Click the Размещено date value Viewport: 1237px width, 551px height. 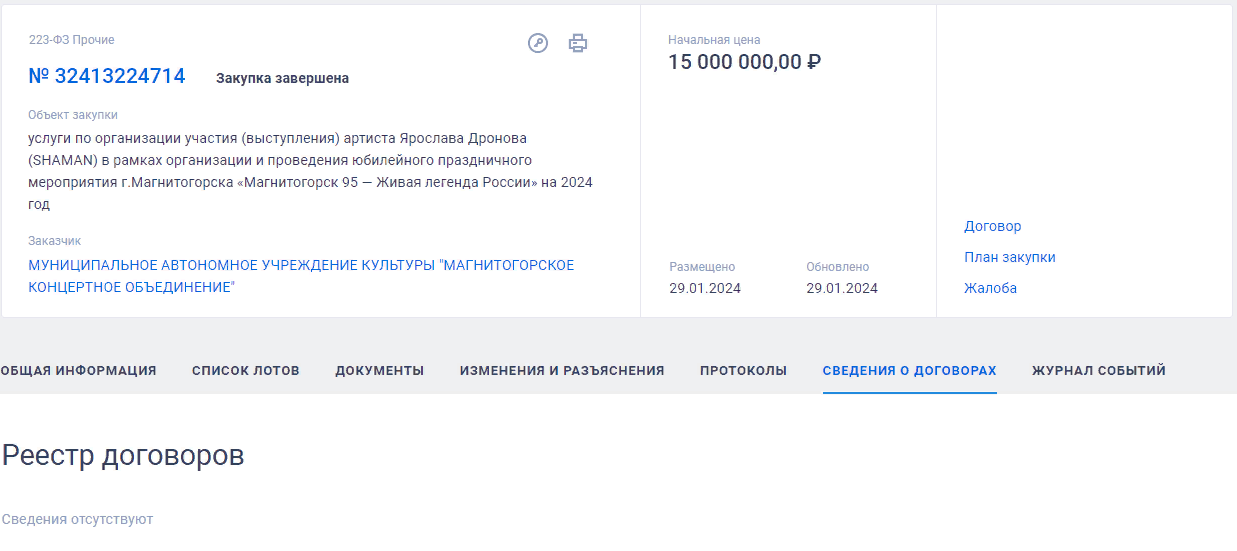click(x=705, y=288)
